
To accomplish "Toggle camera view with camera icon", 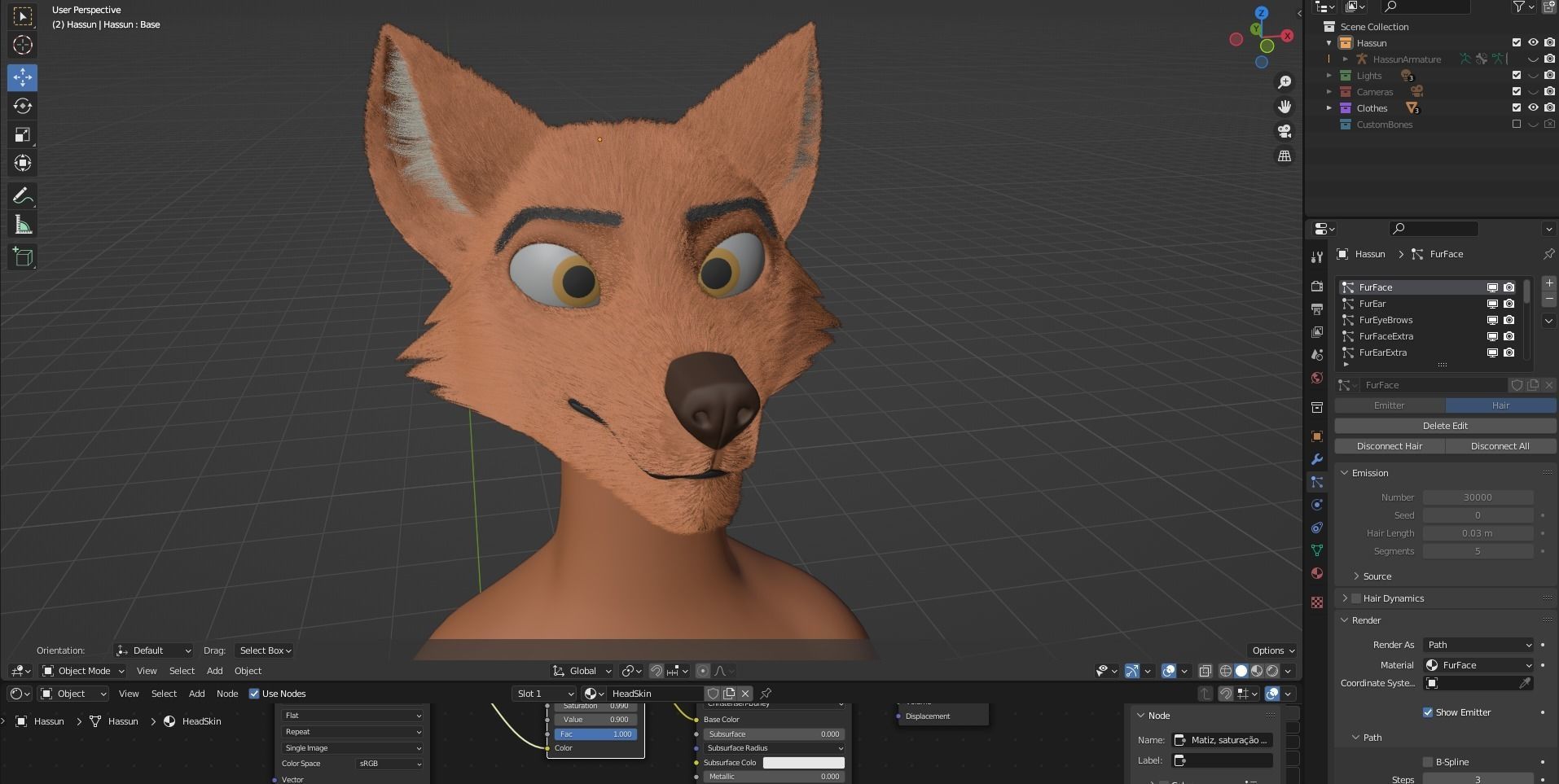I will click(1285, 131).
